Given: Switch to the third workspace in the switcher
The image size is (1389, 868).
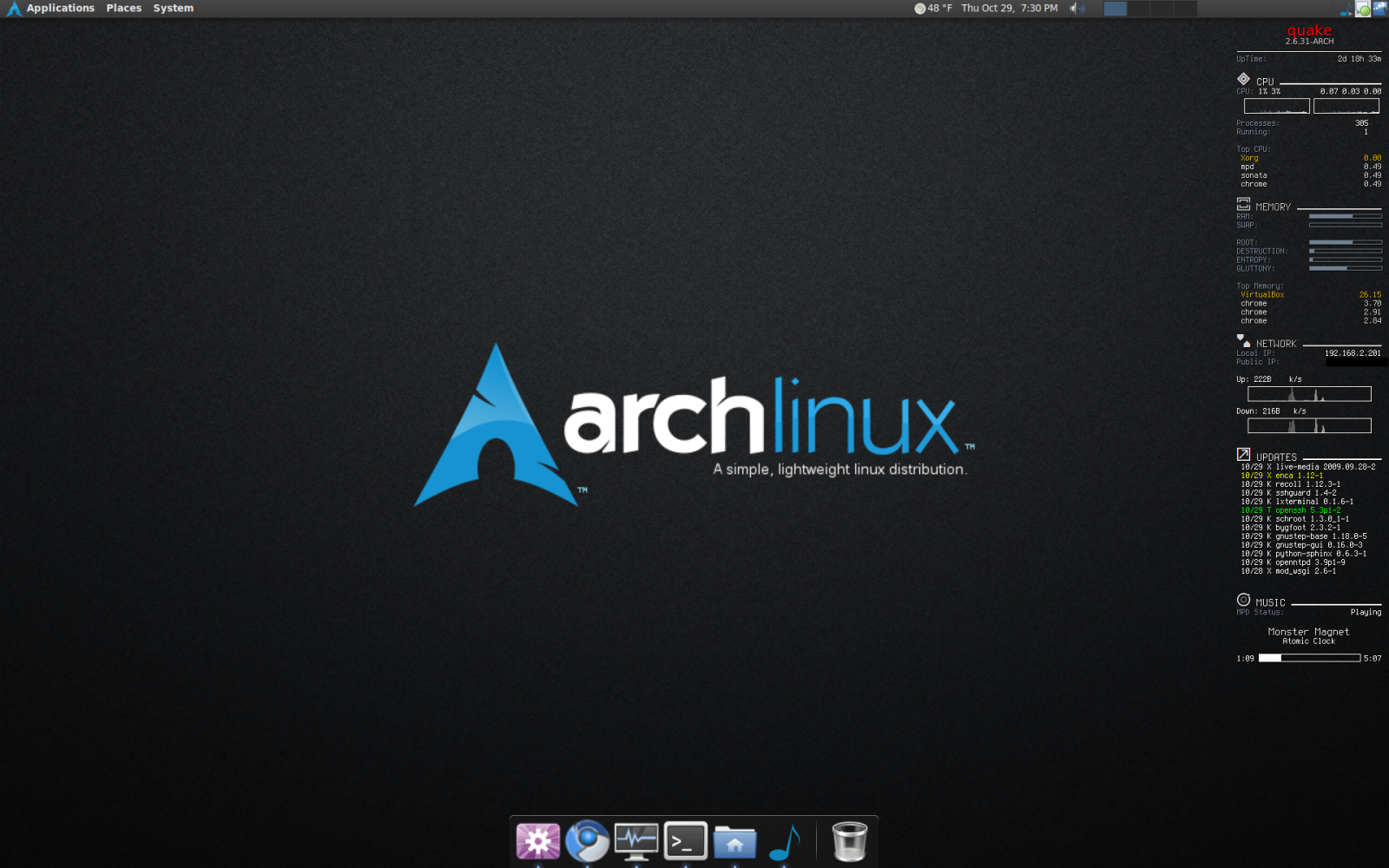Looking at the screenshot, I should (x=1162, y=9).
